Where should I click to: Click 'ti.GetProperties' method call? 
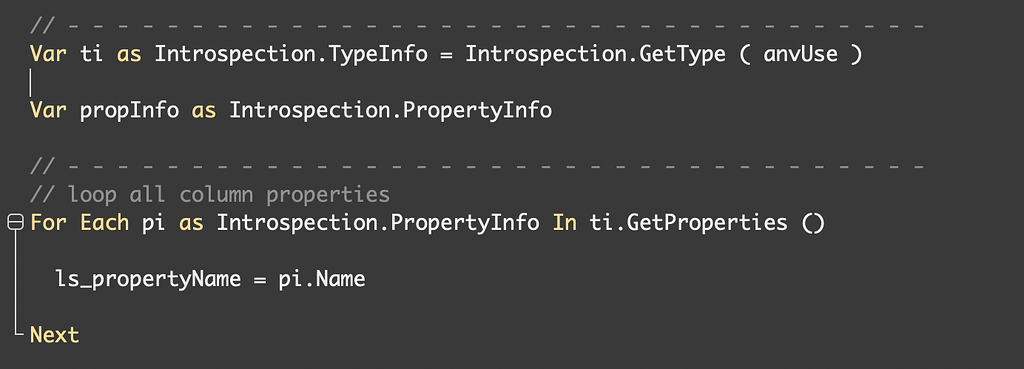pos(688,223)
